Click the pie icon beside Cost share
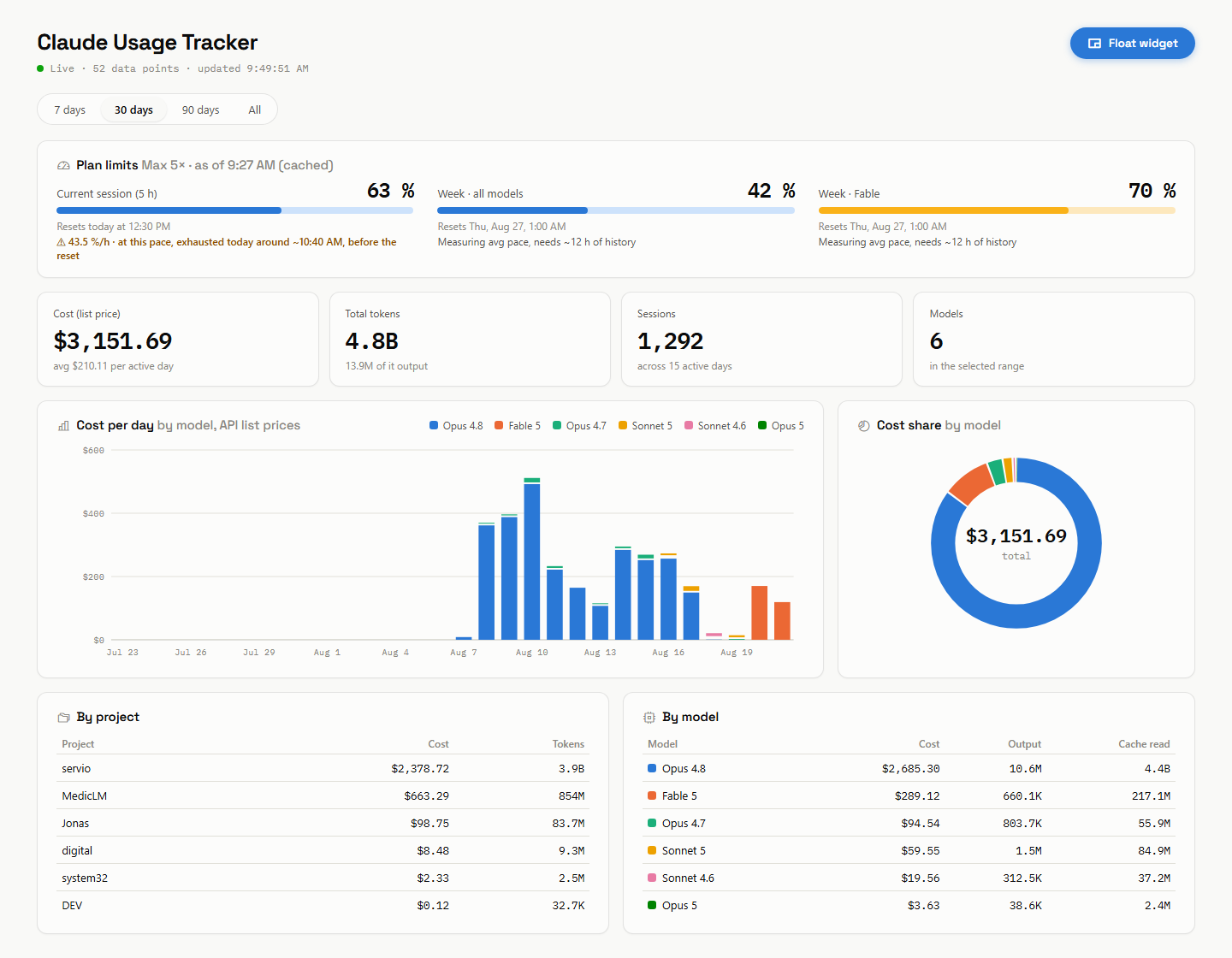 click(x=864, y=426)
